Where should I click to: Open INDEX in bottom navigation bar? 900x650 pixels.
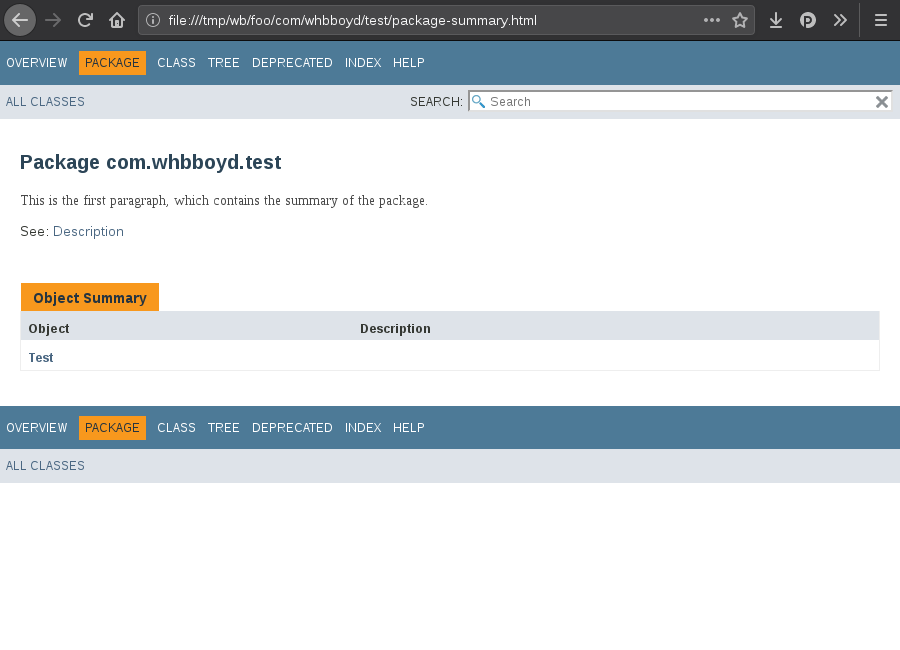(x=363, y=428)
